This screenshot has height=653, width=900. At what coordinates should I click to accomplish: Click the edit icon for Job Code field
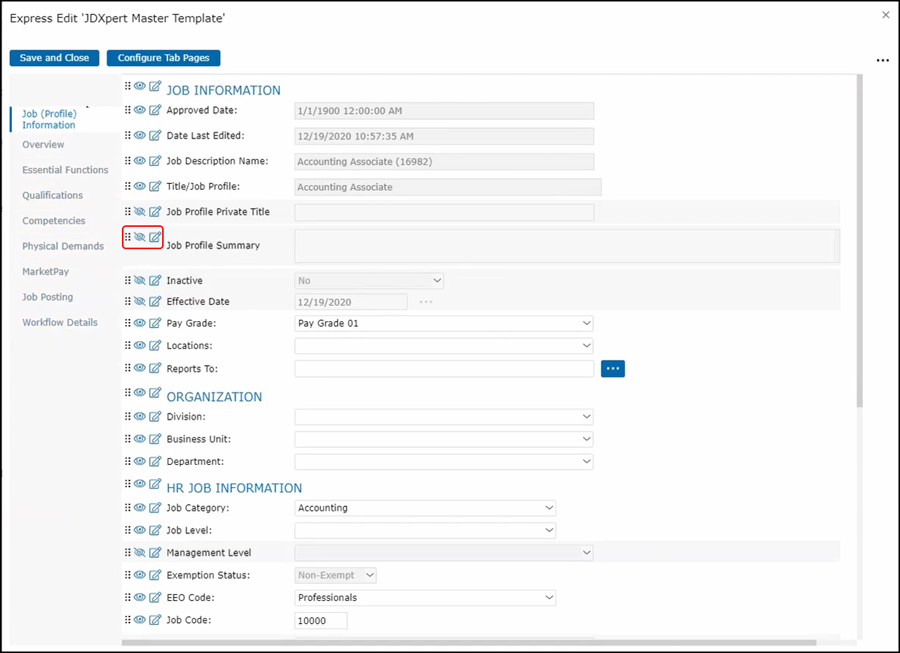tap(155, 620)
